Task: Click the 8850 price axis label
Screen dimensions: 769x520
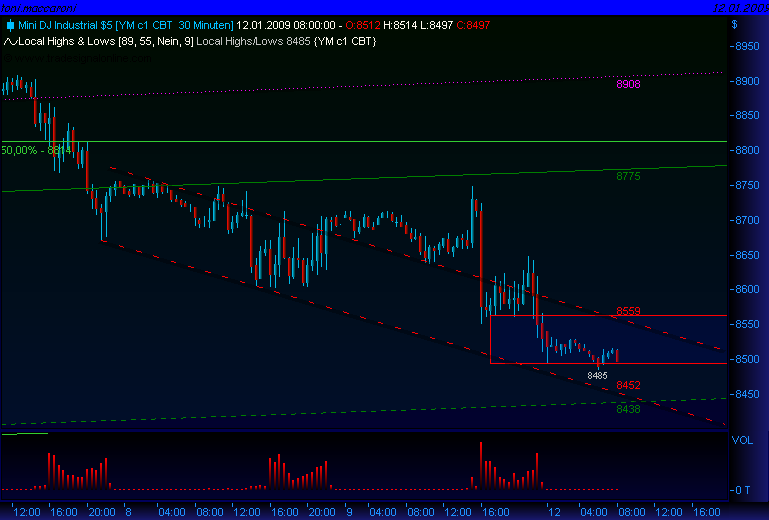Action: pyautogui.click(x=745, y=116)
